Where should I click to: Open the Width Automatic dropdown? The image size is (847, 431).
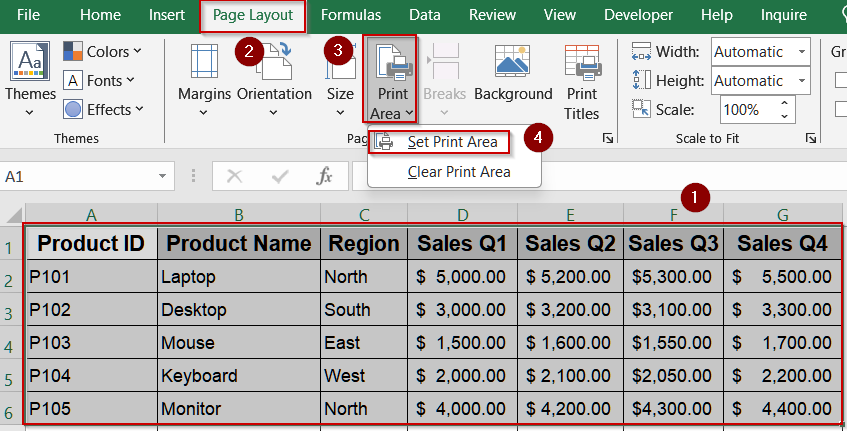pos(801,52)
